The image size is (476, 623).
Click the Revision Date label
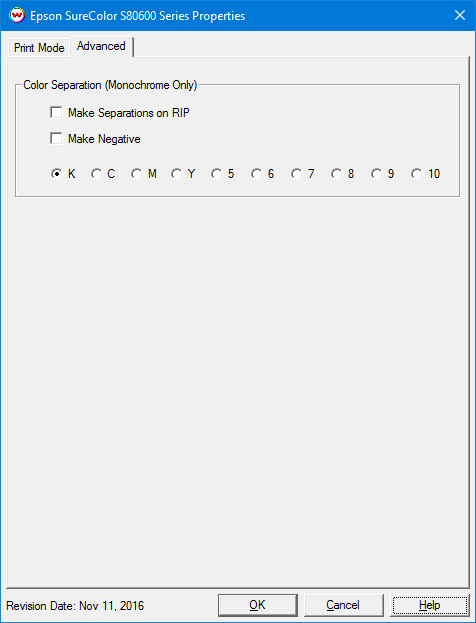pyautogui.click(x=75, y=606)
